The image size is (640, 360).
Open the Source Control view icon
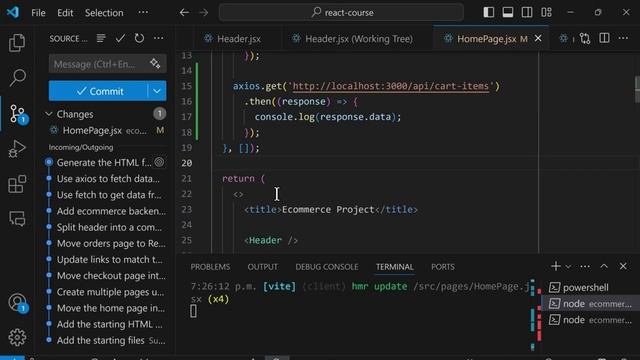pyautogui.click(x=18, y=113)
